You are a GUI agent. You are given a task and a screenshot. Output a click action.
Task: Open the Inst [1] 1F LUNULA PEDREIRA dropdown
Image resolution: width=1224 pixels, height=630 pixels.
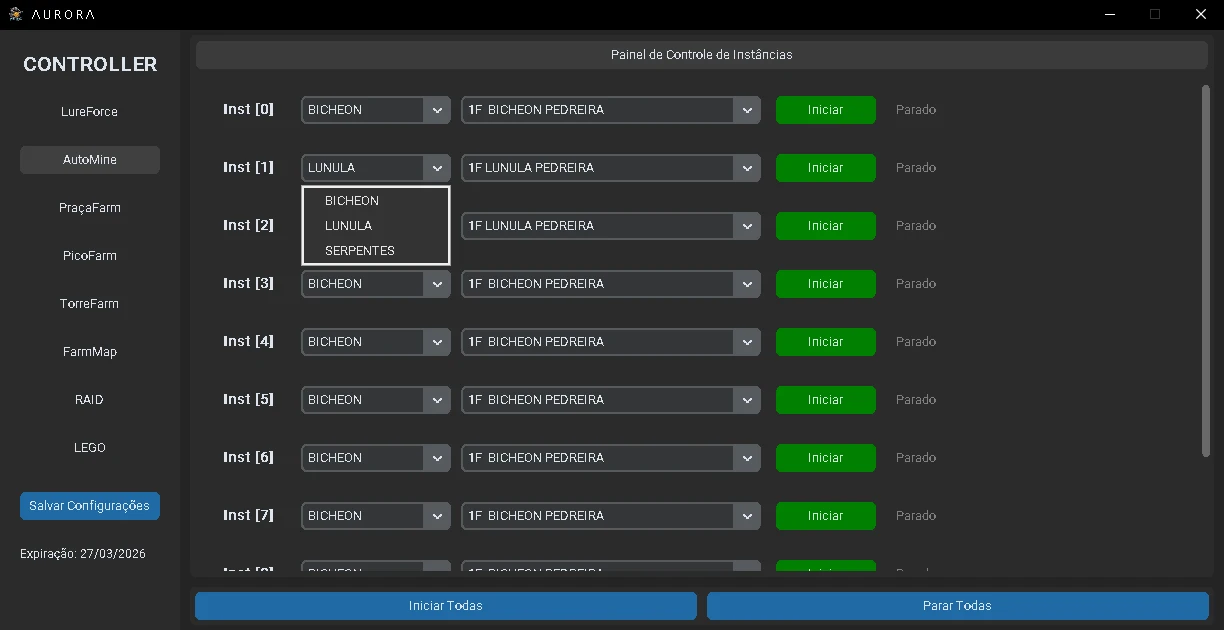click(x=610, y=168)
